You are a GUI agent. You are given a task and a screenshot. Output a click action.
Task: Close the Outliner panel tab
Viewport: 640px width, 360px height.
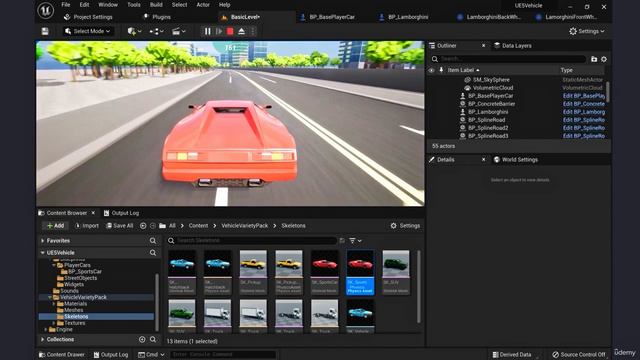click(x=484, y=46)
